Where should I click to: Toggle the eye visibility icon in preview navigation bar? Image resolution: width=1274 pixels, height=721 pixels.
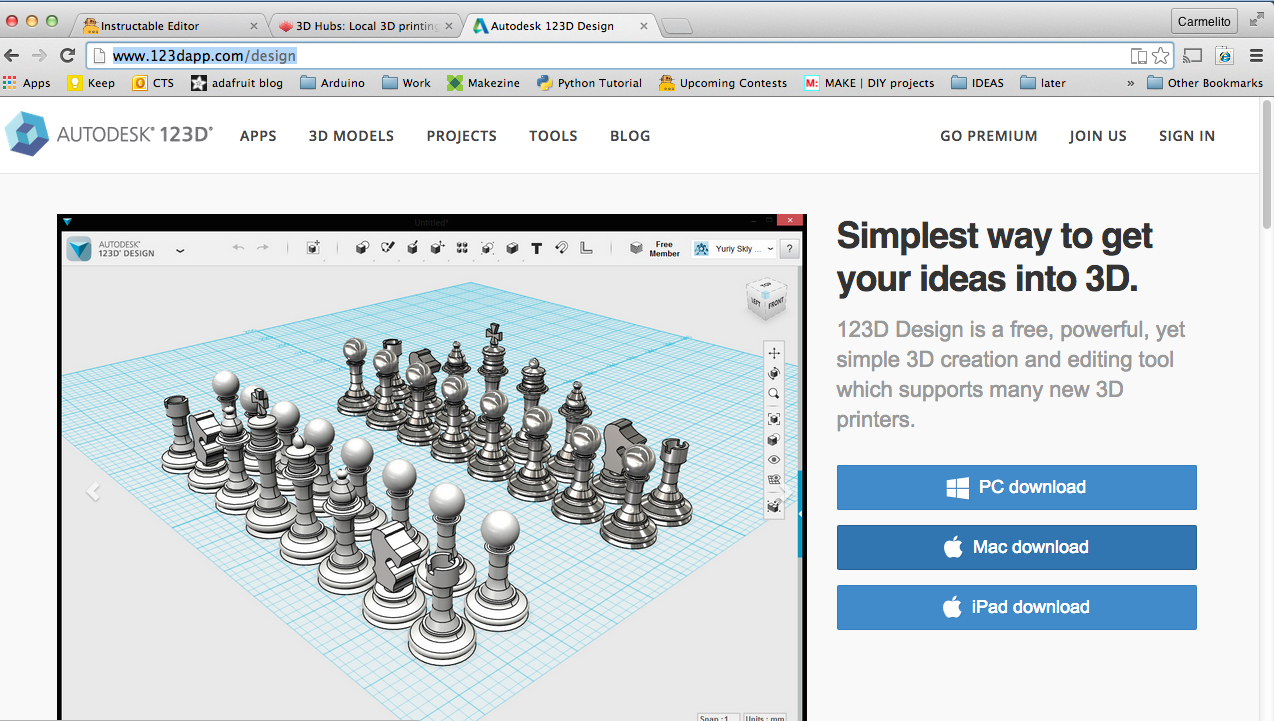coord(774,460)
